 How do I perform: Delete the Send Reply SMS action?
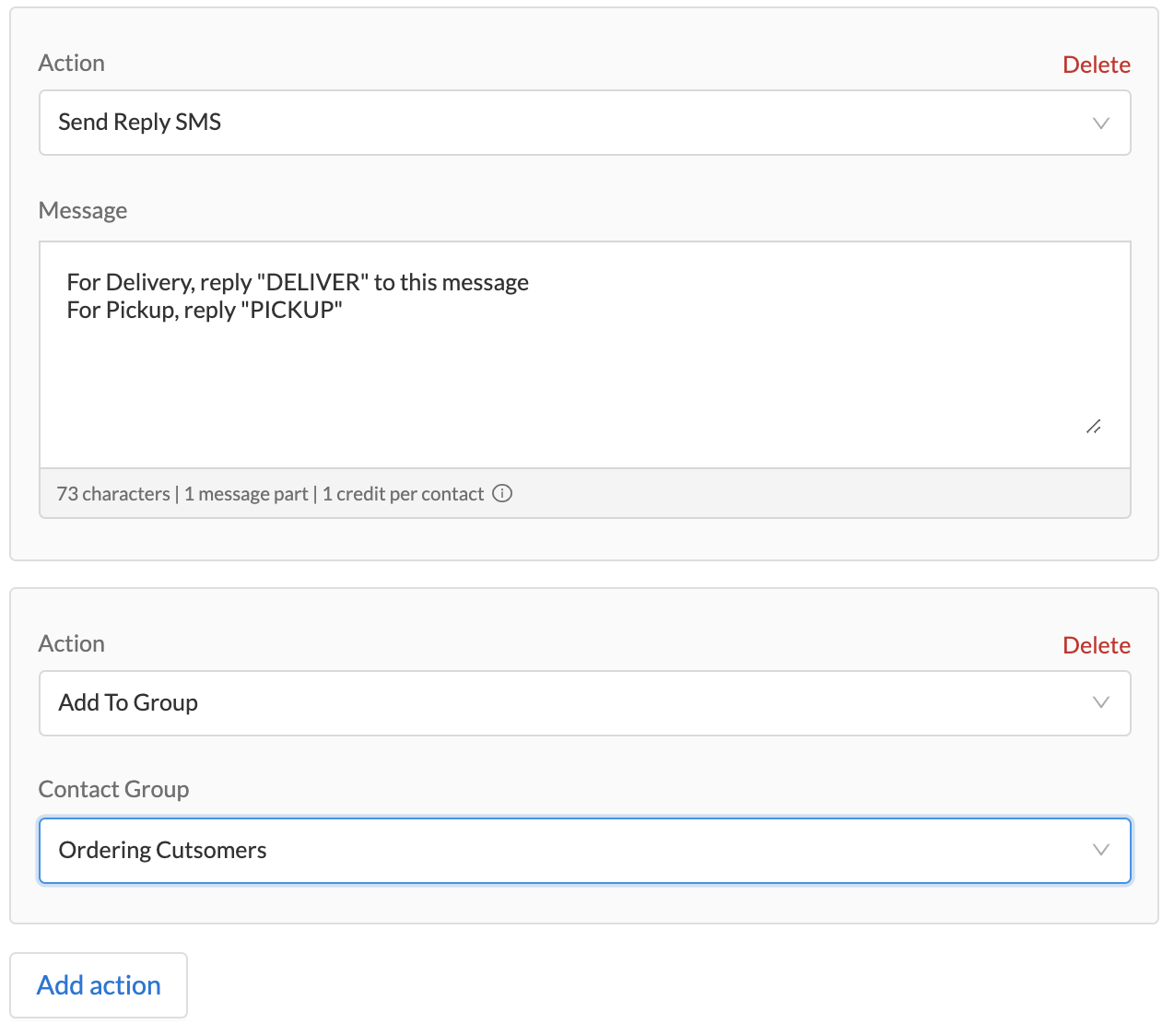(x=1097, y=64)
